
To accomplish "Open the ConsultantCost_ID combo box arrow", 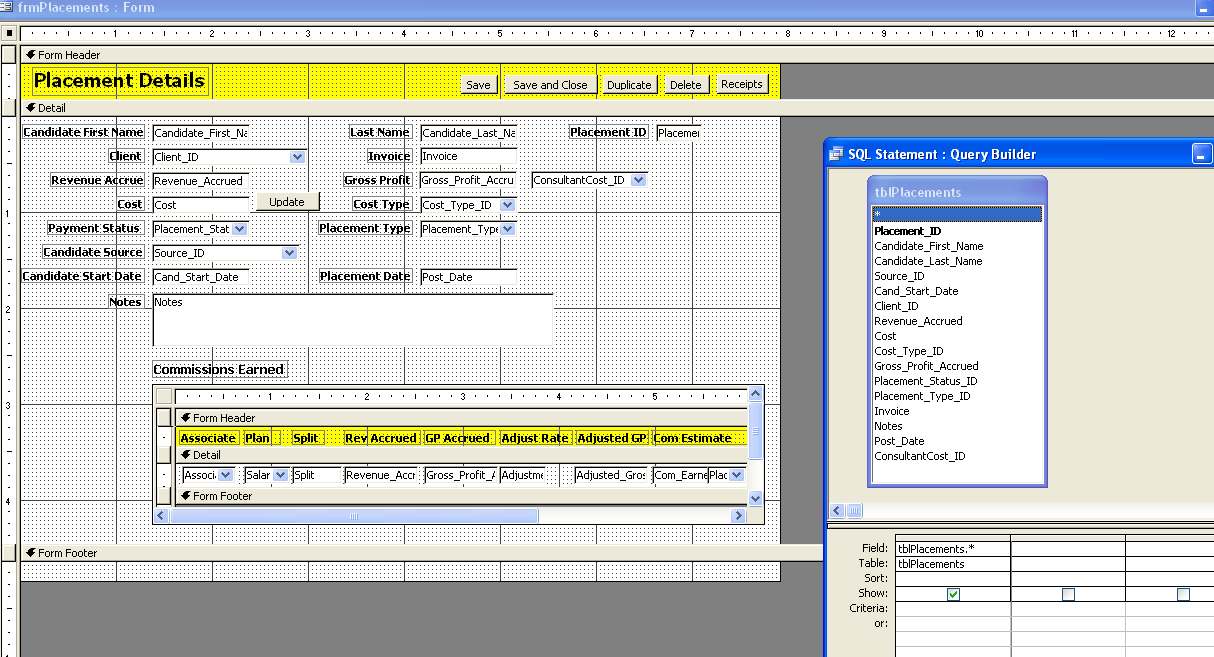I will [638, 180].
